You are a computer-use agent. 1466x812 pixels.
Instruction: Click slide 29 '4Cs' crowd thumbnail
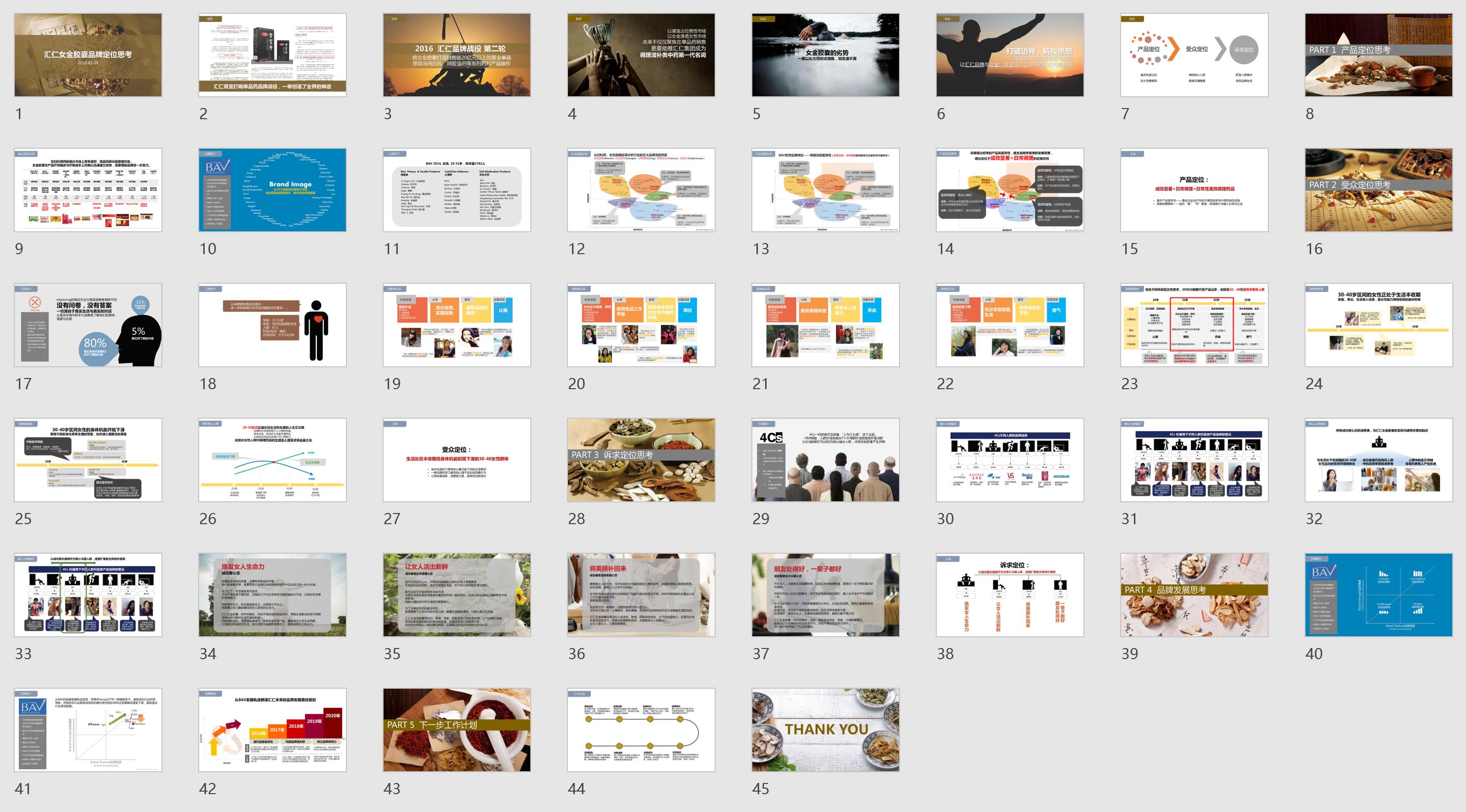click(825, 459)
